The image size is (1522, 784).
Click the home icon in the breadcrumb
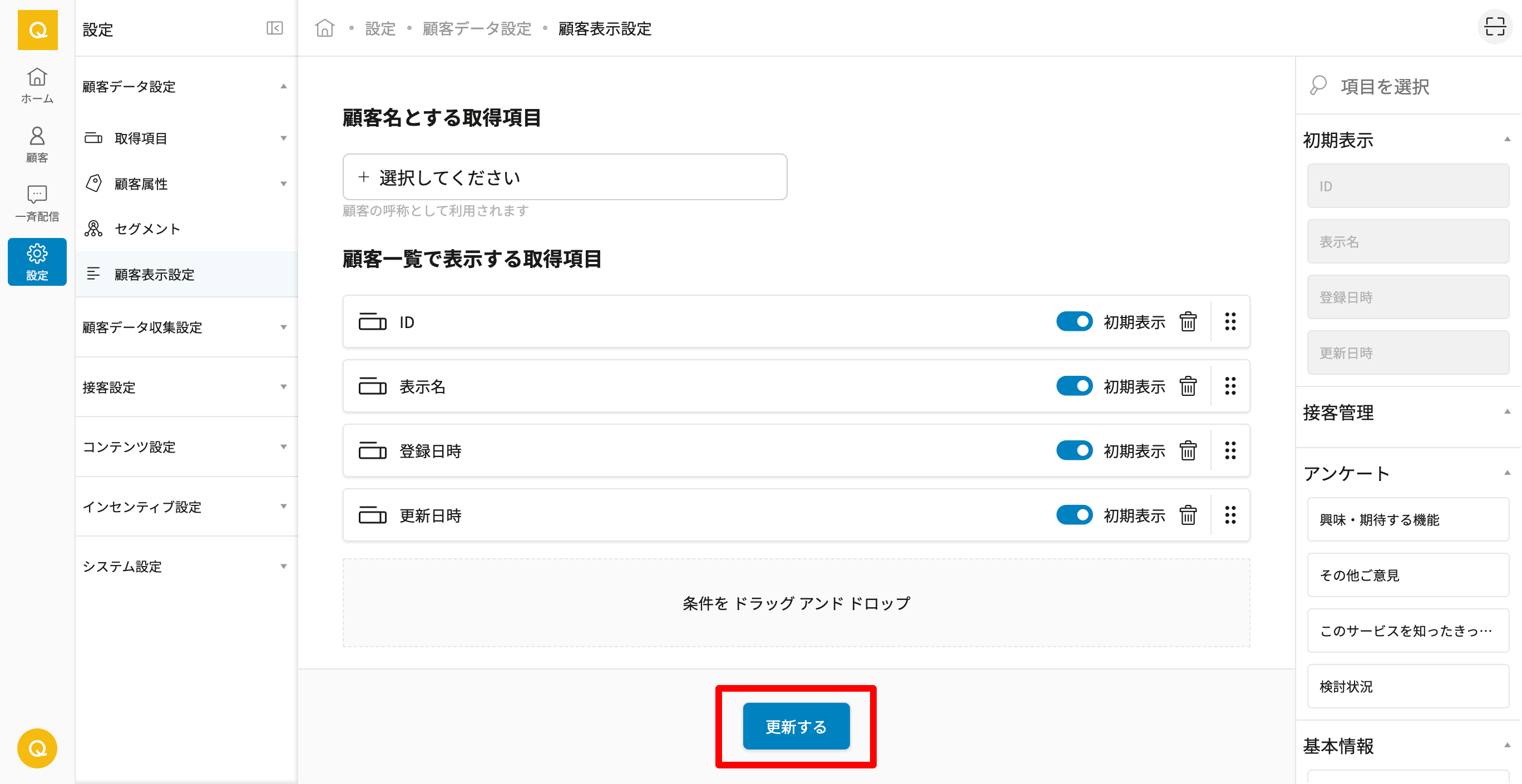coord(324,28)
